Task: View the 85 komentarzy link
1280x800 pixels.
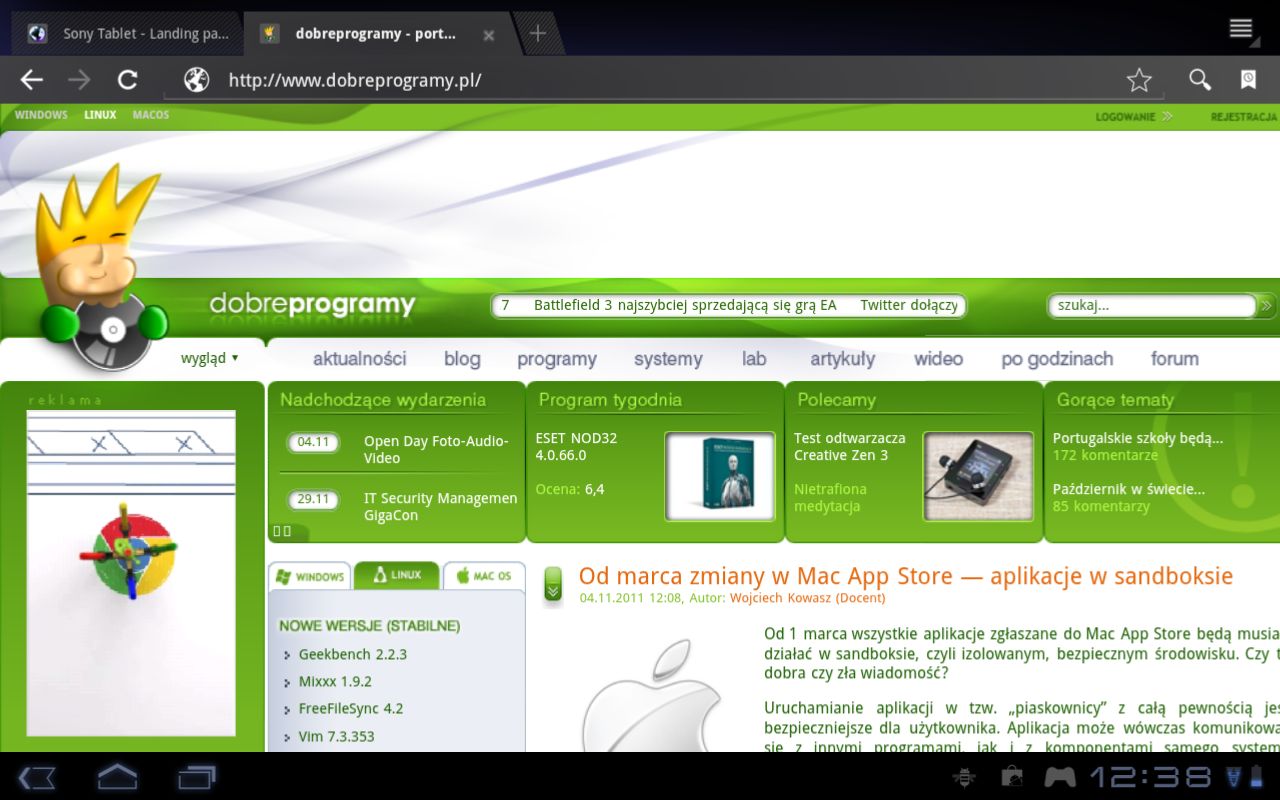Action: [x=1101, y=506]
